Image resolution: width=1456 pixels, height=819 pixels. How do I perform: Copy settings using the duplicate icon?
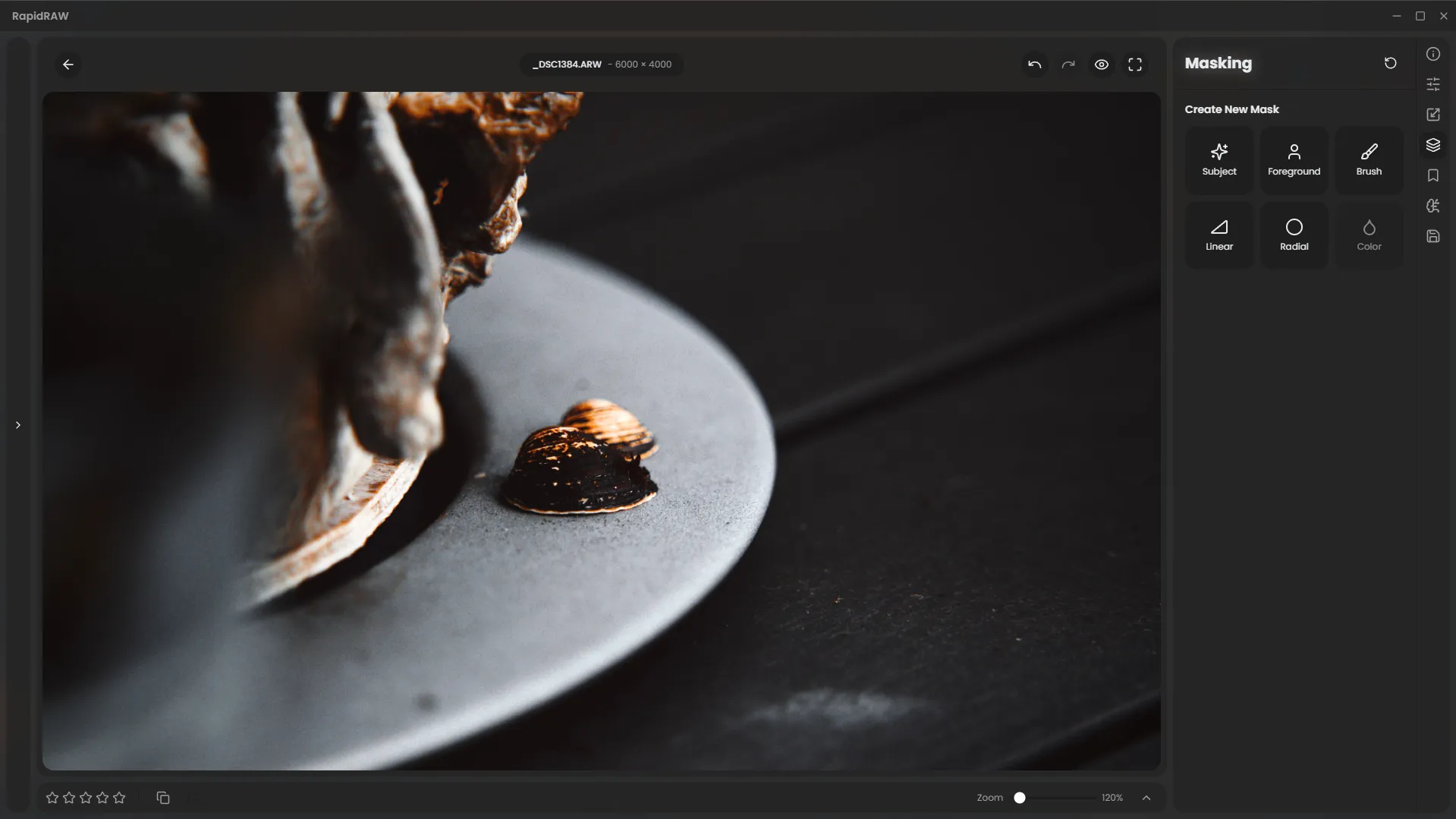[163, 798]
